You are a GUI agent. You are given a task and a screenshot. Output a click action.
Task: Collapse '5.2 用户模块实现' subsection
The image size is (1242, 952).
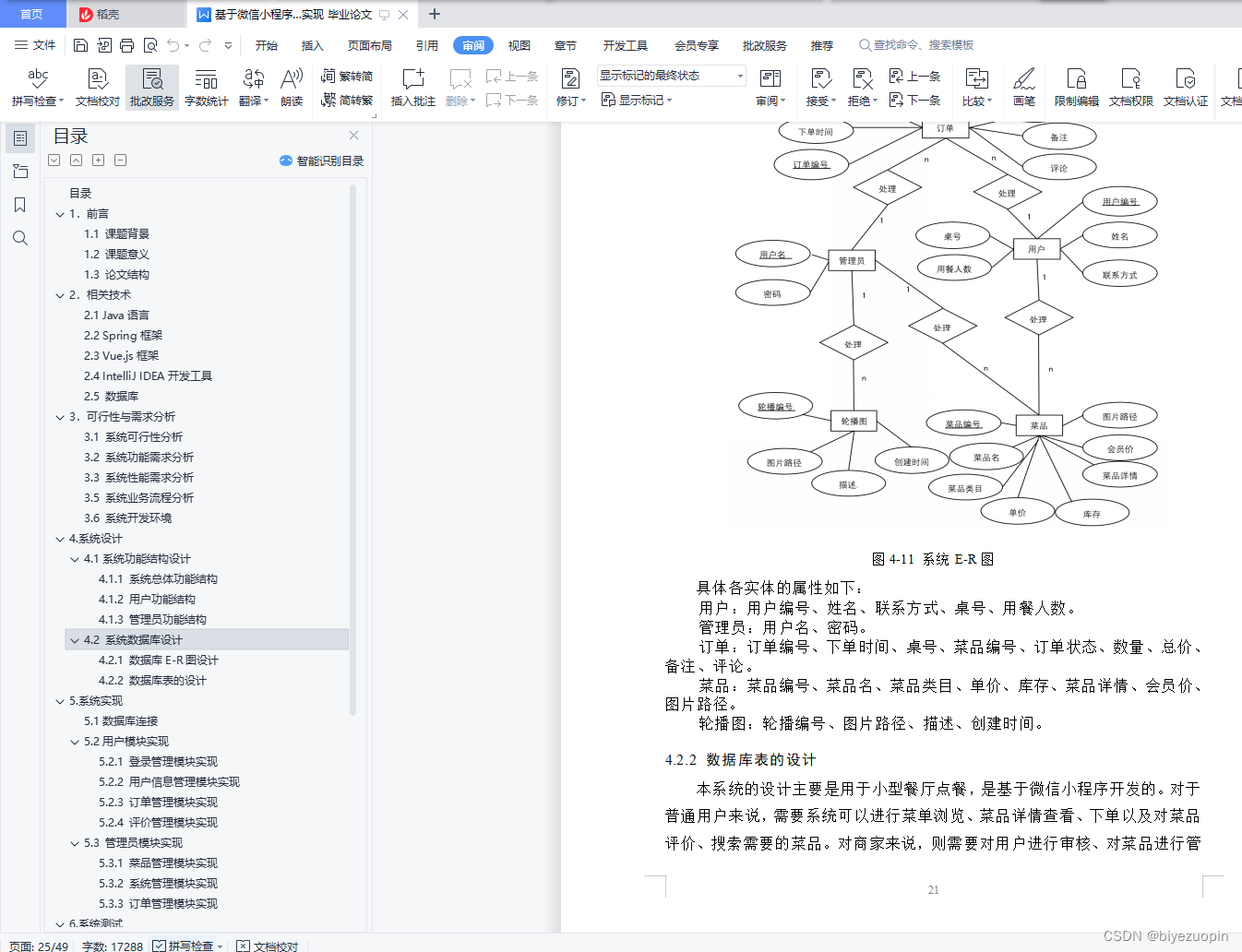click(75, 742)
